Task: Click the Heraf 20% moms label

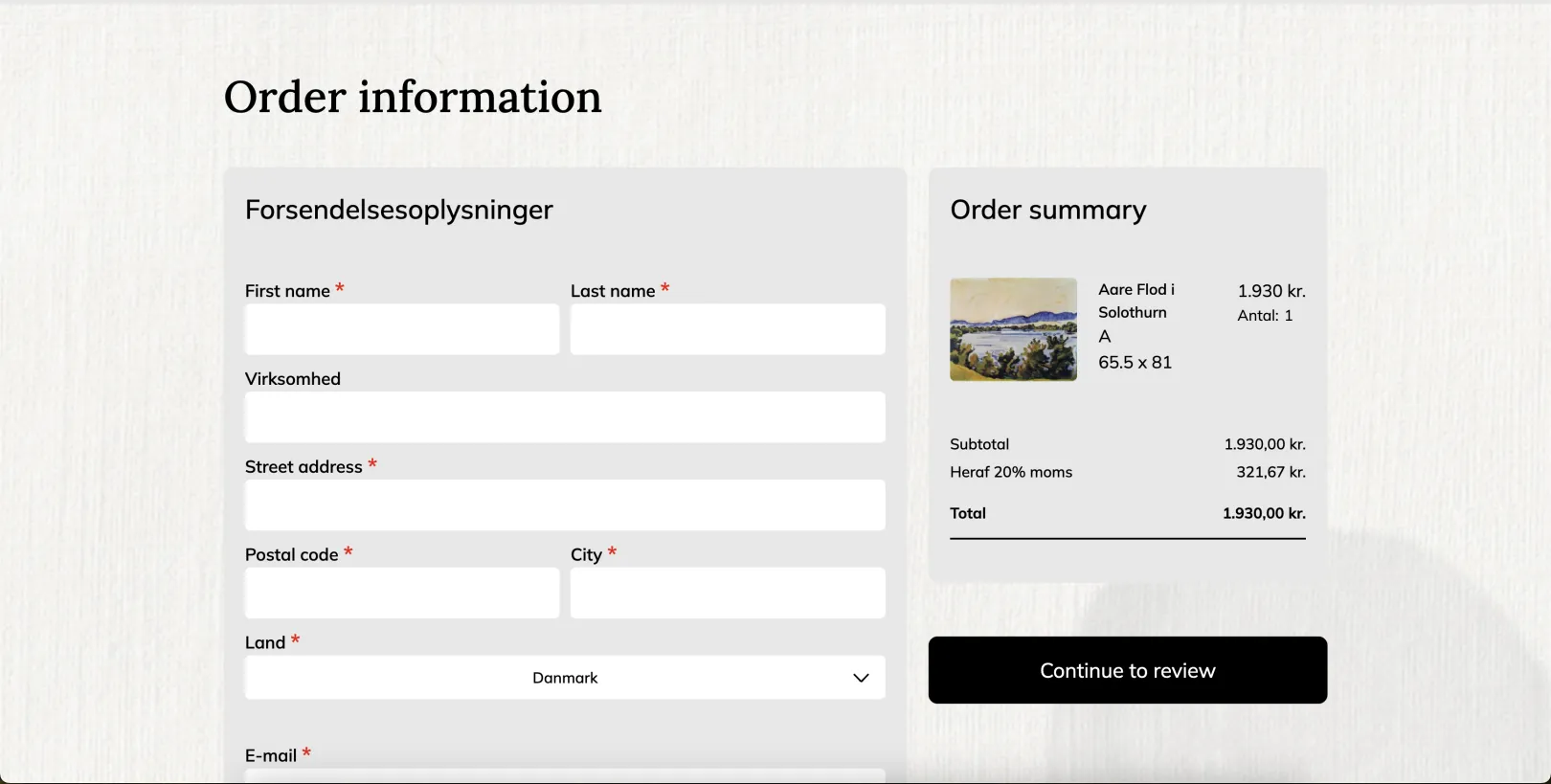Action: 1011,472
